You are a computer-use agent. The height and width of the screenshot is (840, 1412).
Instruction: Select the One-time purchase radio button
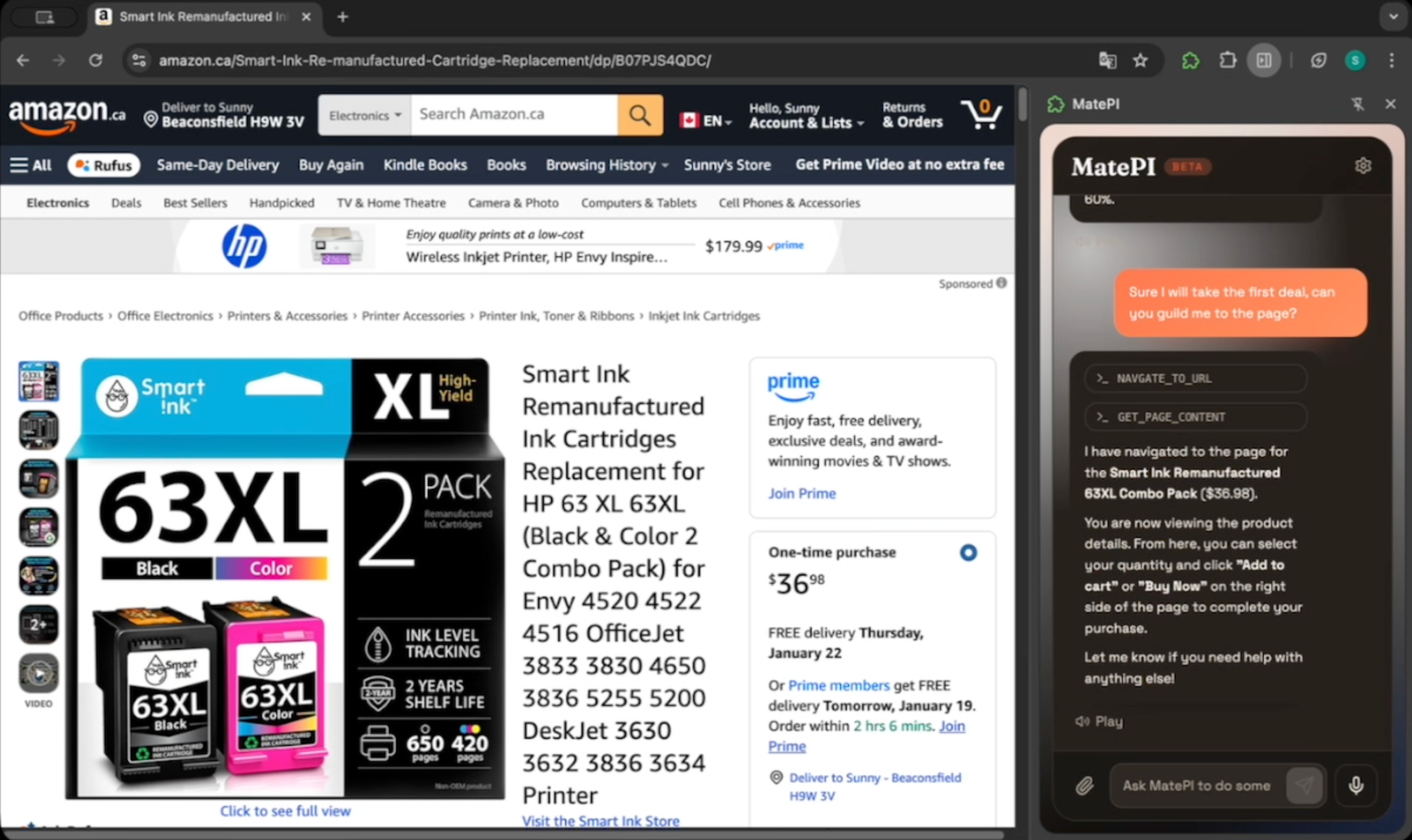[x=968, y=553]
